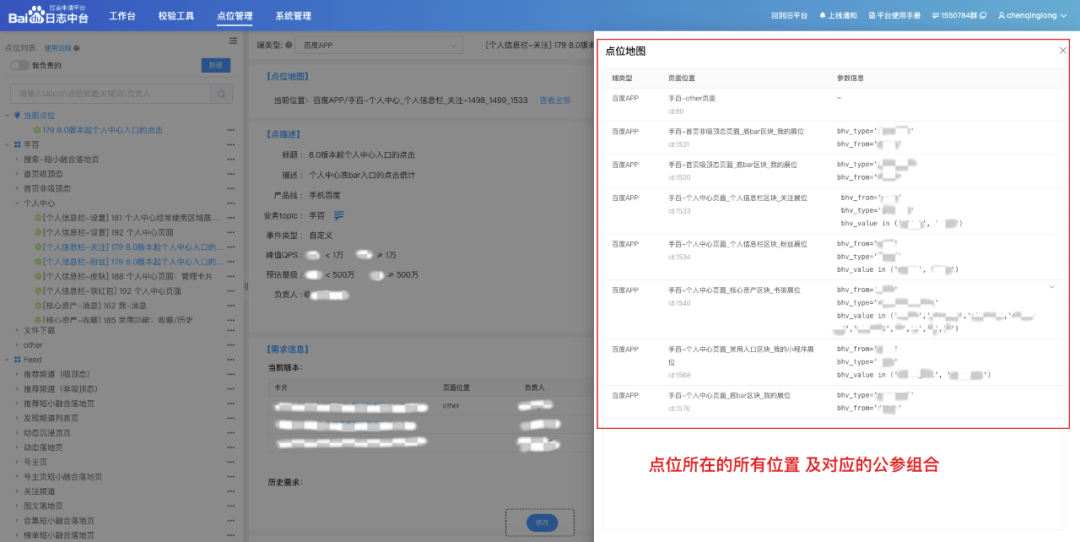The image size is (1080, 542).
Task: Open the more options dots for 个人中心
Action: coord(231,202)
